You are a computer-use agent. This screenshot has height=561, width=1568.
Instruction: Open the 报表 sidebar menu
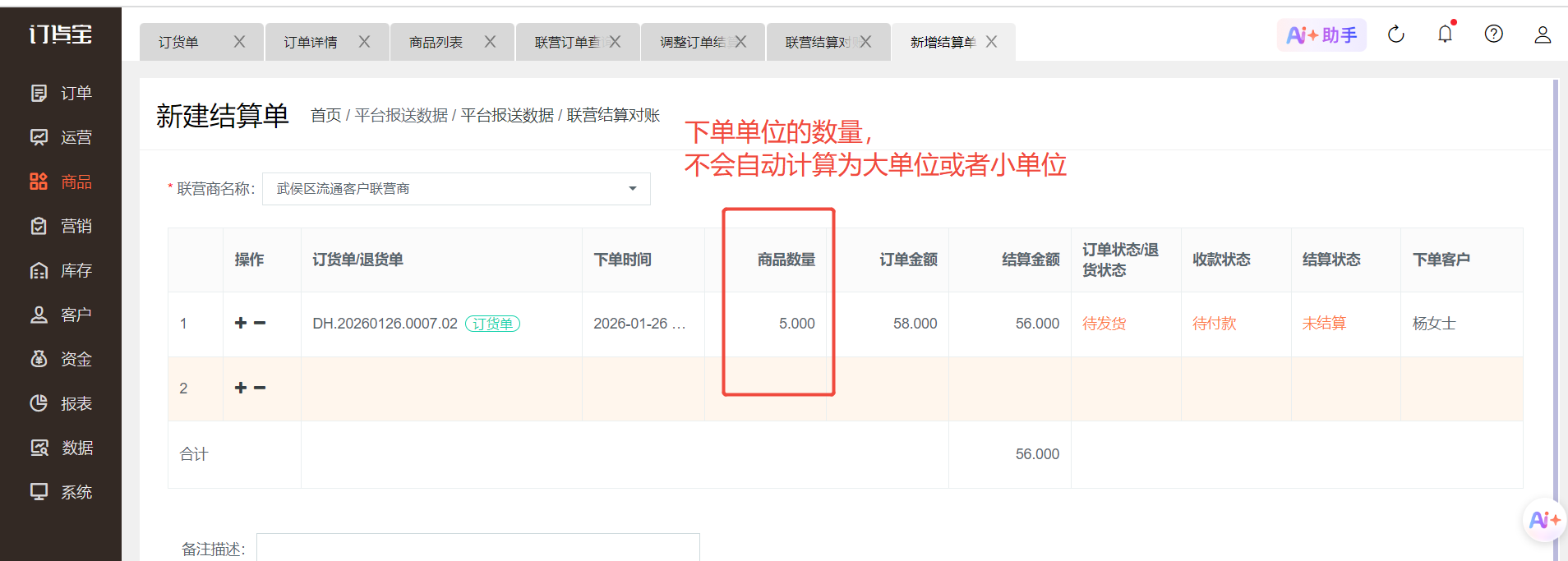click(61, 403)
